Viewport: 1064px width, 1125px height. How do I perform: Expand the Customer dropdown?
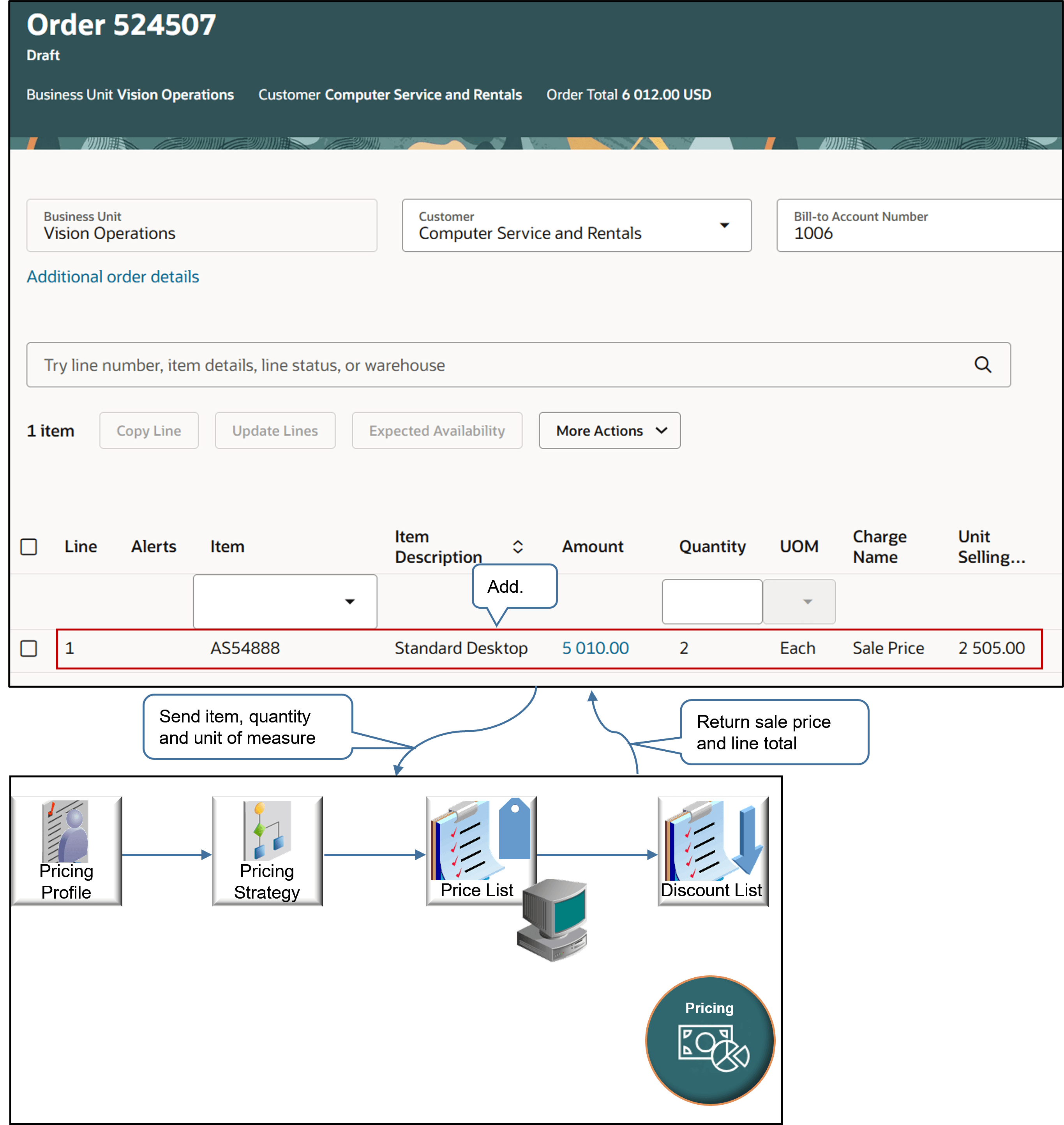pyautogui.click(x=724, y=226)
